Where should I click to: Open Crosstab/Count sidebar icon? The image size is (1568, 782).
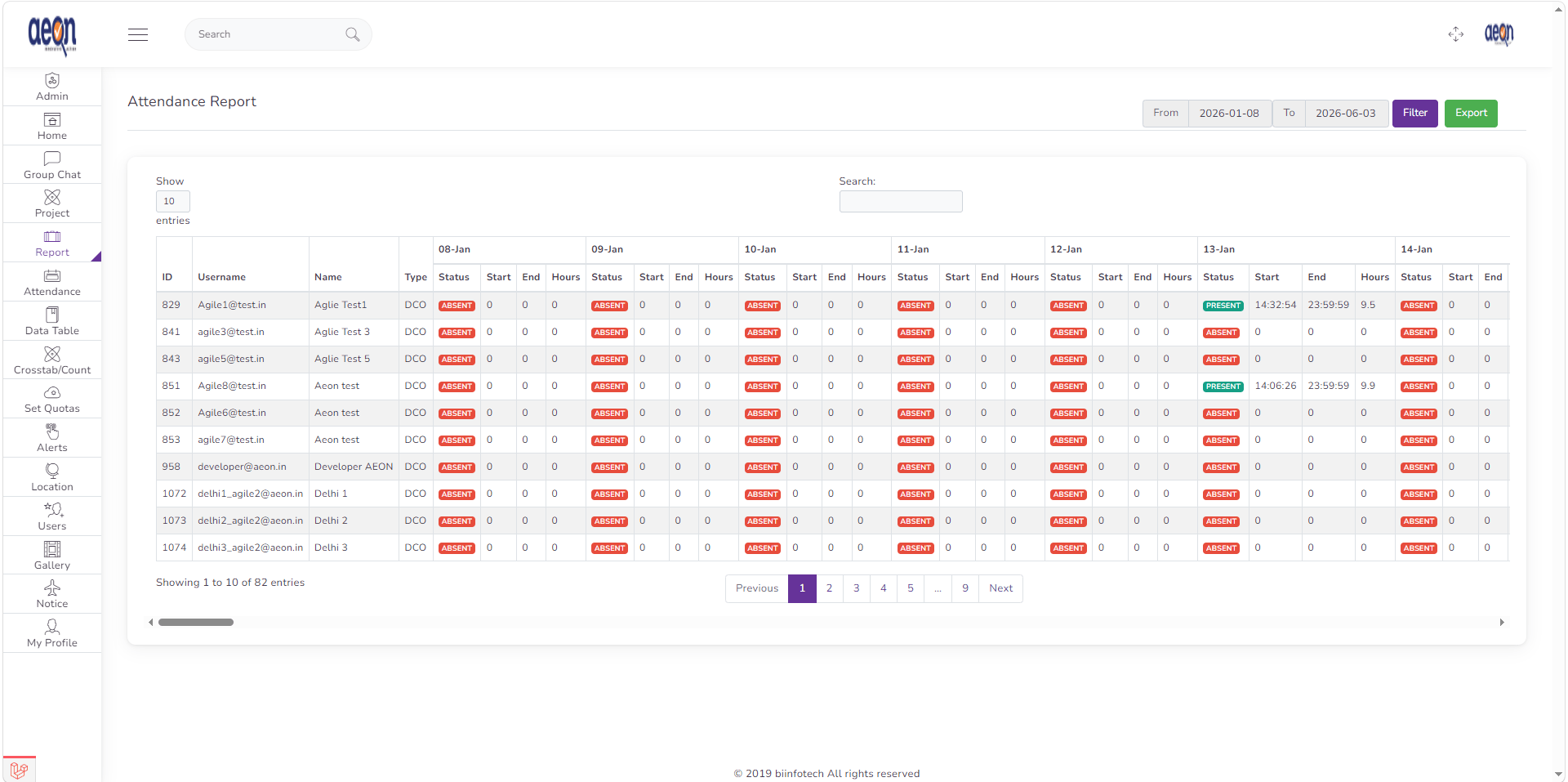(52, 354)
